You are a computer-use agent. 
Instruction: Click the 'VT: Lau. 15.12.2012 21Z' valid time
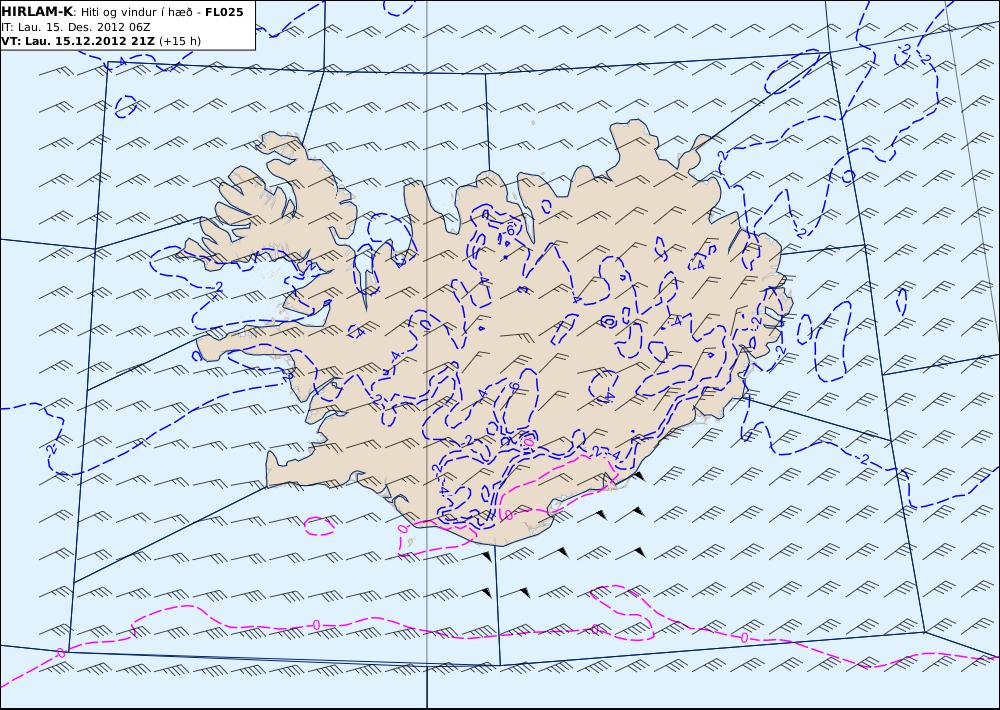click(78, 41)
